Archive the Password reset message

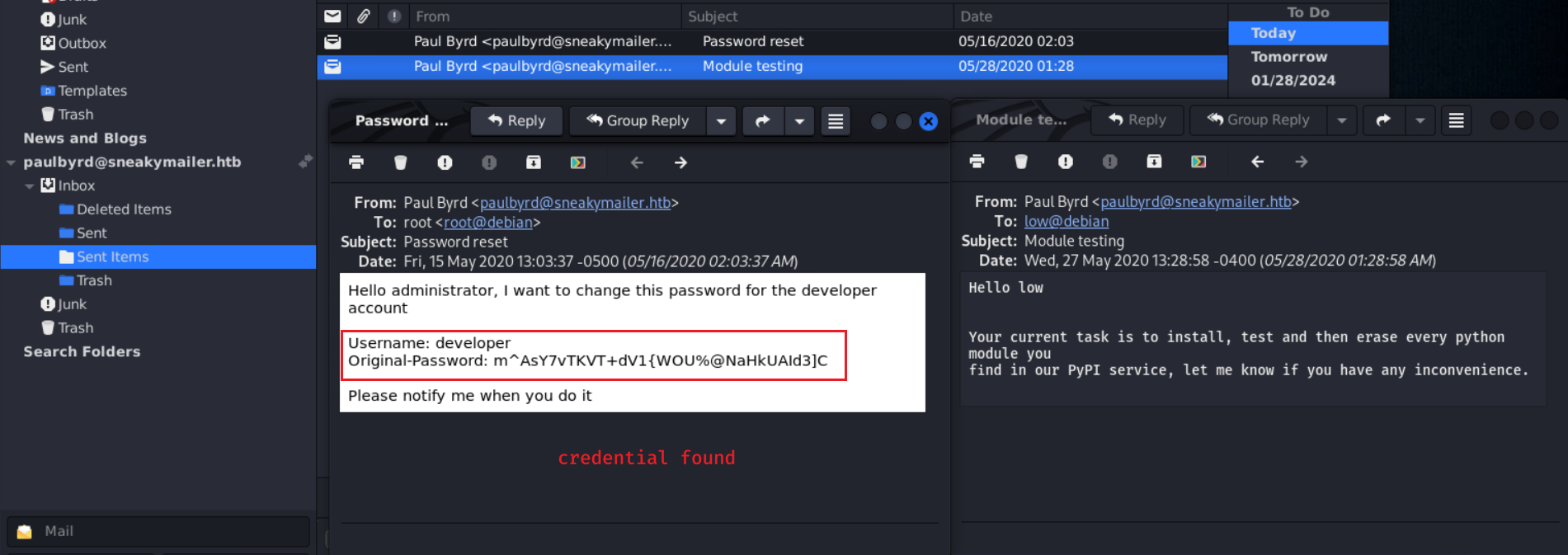pyautogui.click(x=534, y=162)
